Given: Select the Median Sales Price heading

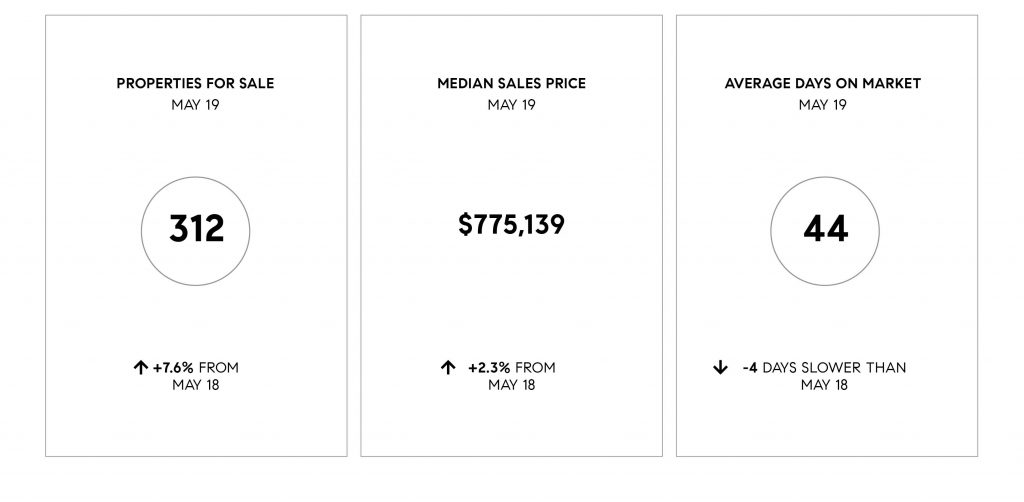Looking at the screenshot, I should pos(511,84).
